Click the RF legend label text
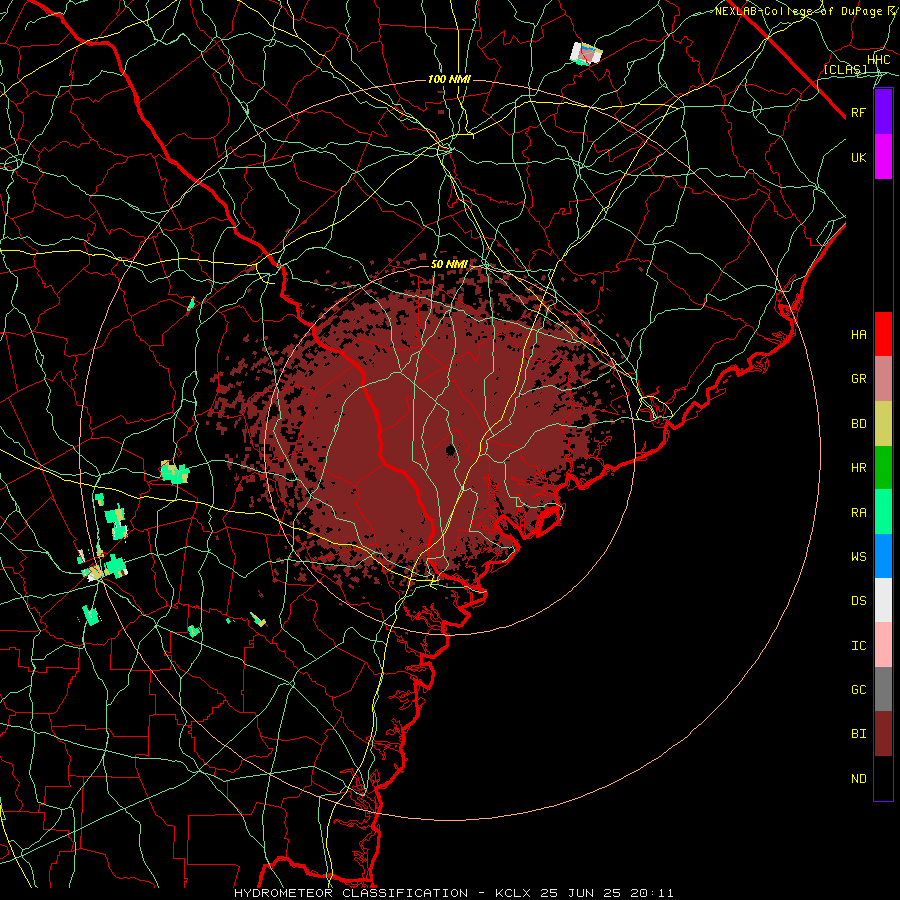This screenshot has height=900, width=900. [859, 112]
